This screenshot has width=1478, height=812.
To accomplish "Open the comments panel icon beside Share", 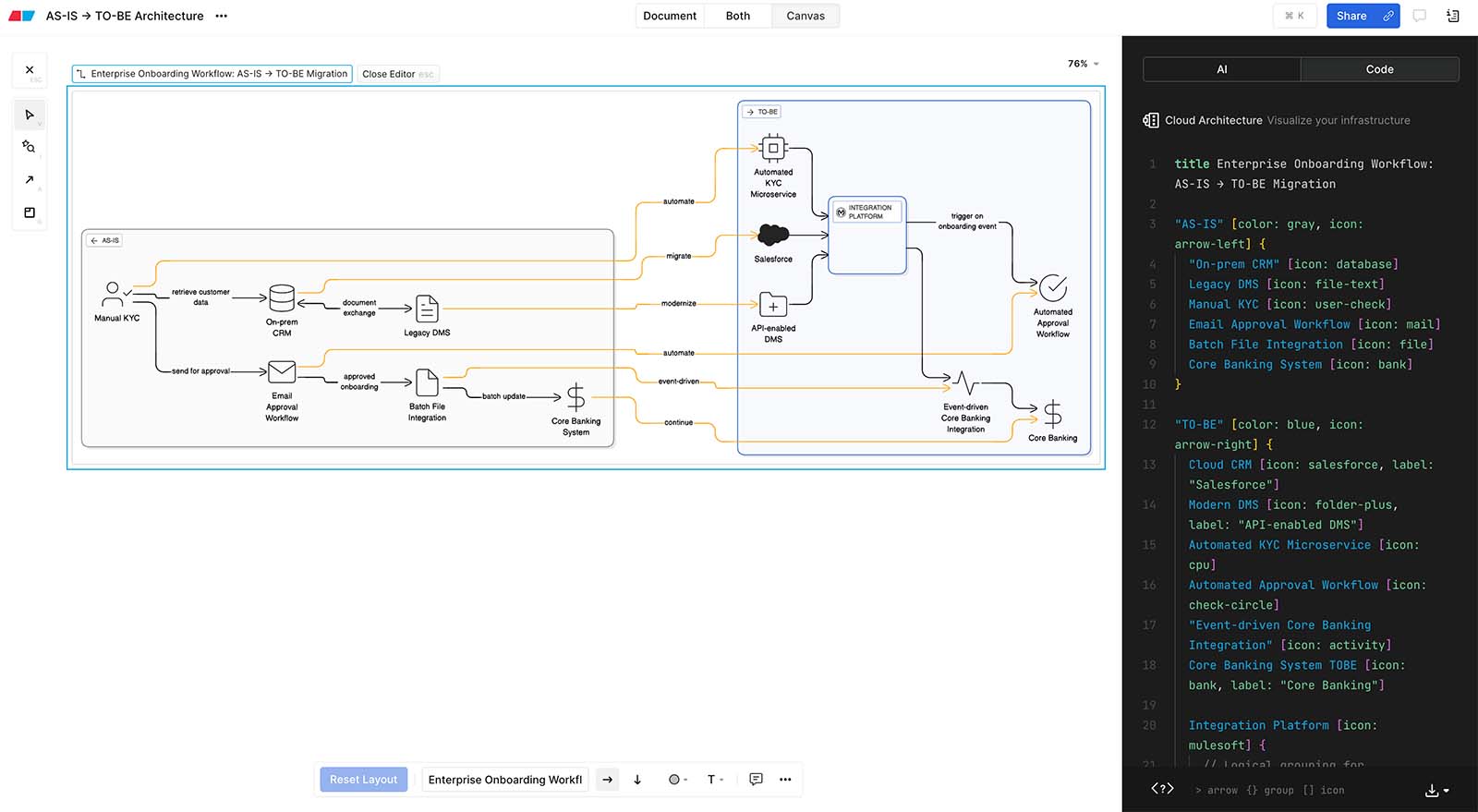I will pyautogui.click(x=1420, y=16).
